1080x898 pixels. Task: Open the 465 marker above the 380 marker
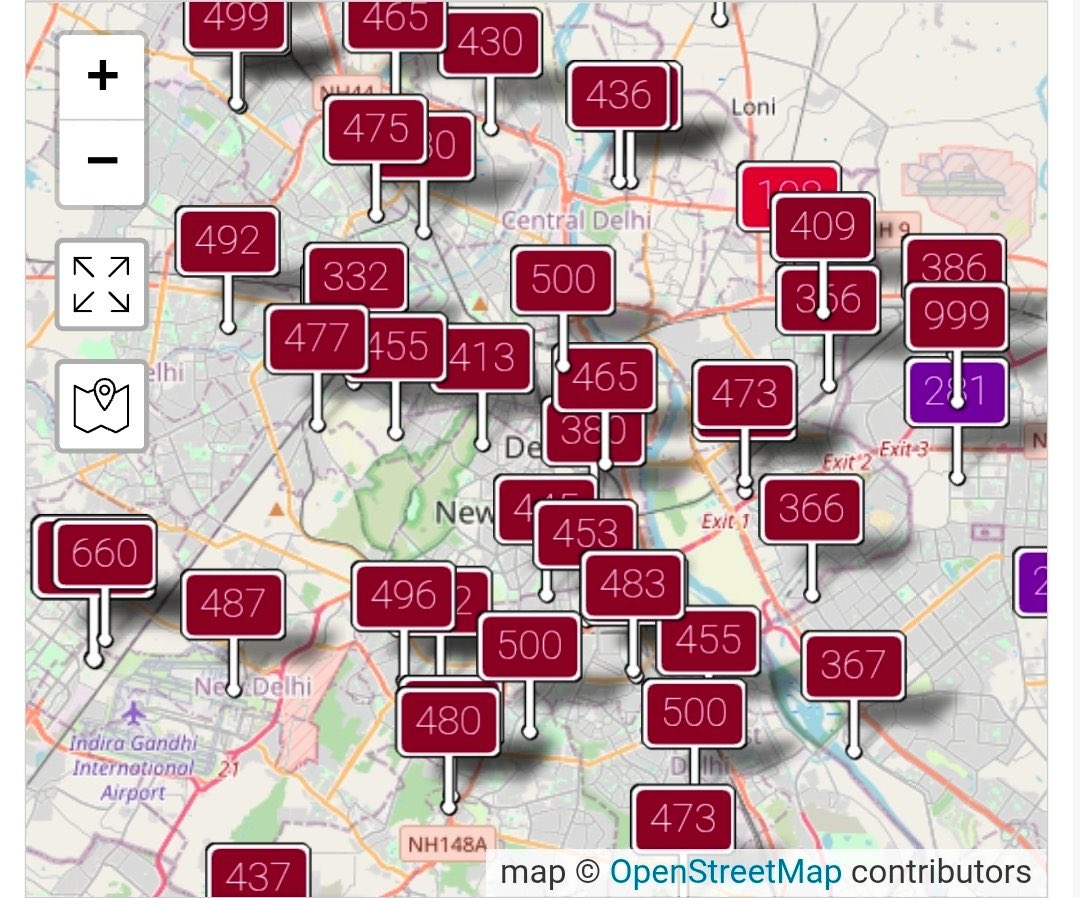(605, 377)
